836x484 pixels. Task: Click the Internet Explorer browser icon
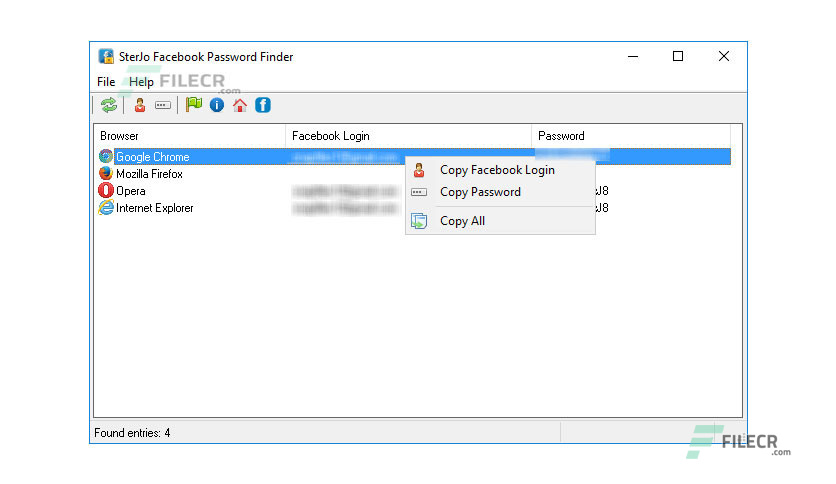(x=106, y=207)
